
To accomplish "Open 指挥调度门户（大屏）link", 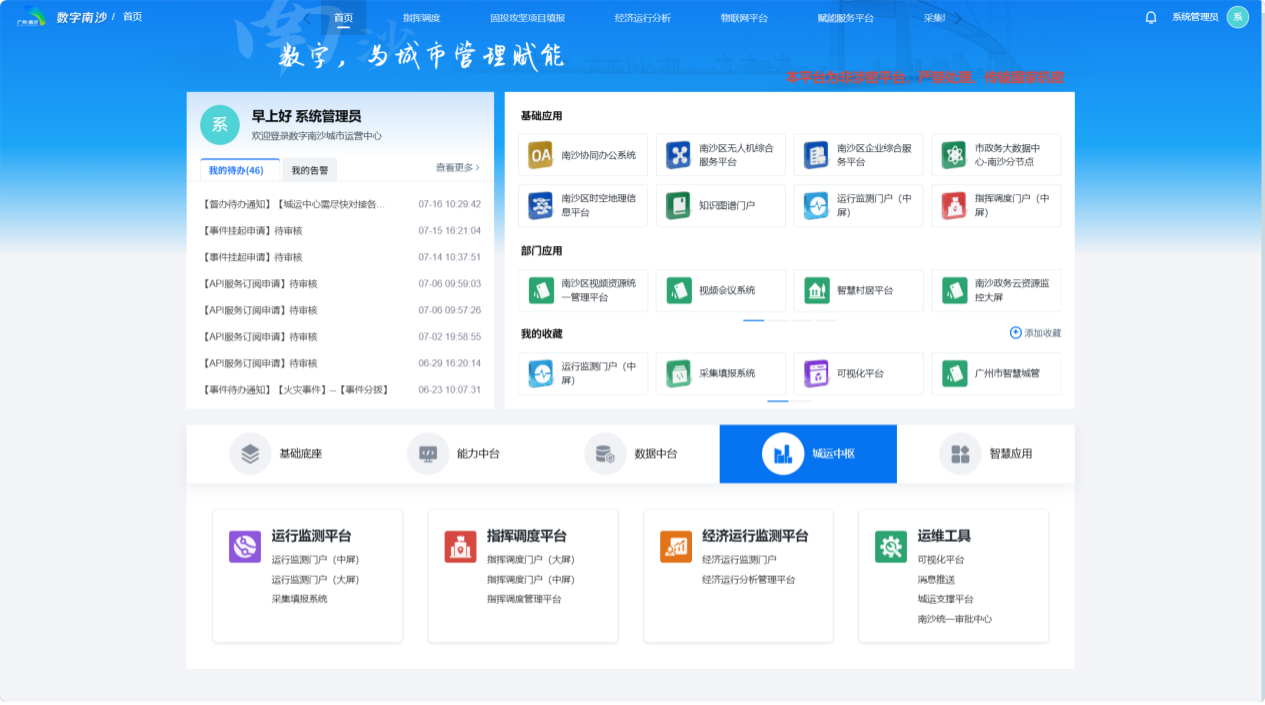I will click(531, 560).
